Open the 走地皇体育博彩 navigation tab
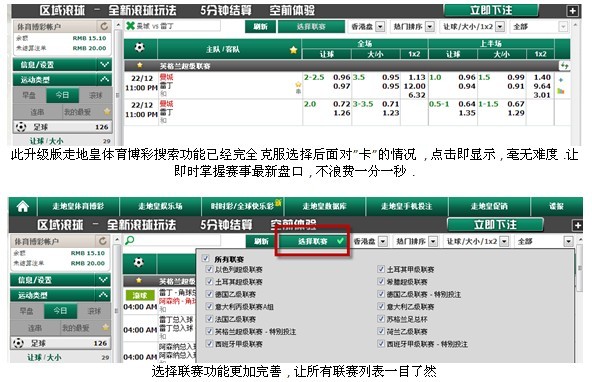The height and width of the screenshot is (382, 592). [x=78, y=206]
